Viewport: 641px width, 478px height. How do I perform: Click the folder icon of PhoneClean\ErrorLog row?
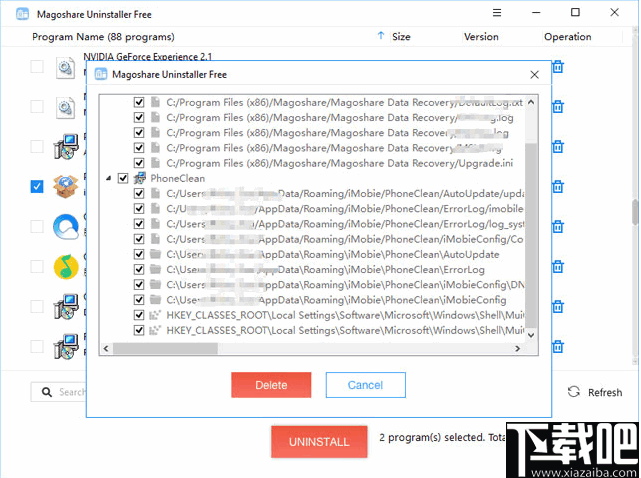point(155,269)
